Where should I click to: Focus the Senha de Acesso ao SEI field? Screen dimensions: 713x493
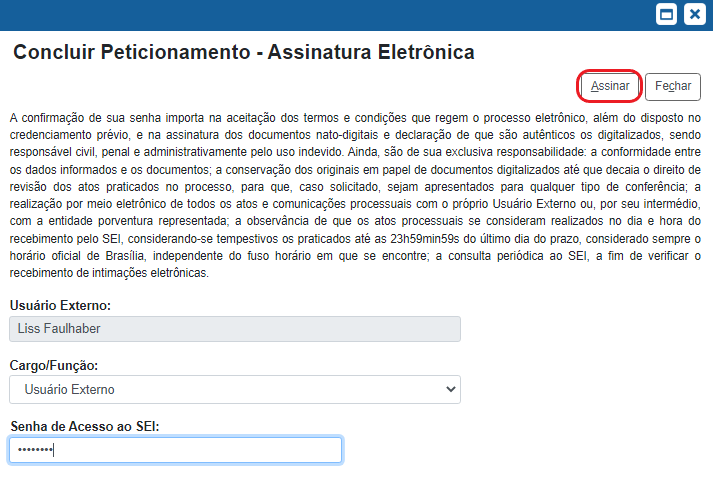click(x=176, y=450)
